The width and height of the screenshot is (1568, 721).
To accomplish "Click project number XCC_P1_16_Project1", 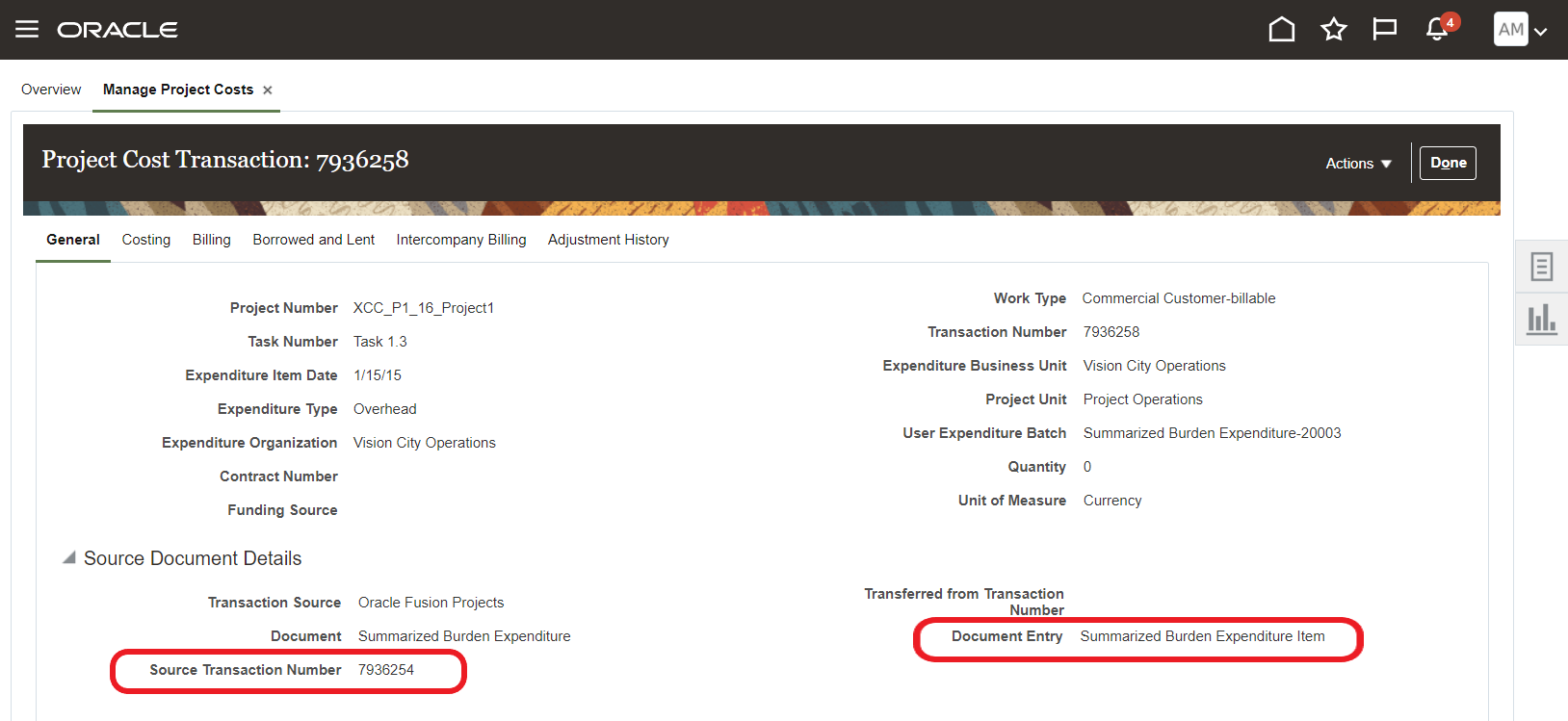I will (424, 308).
